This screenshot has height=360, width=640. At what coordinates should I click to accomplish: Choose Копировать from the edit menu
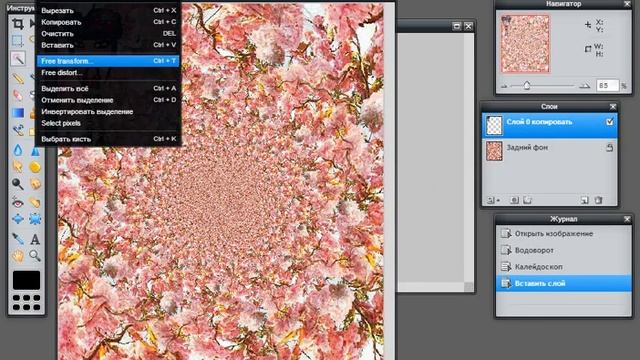tap(108, 22)
